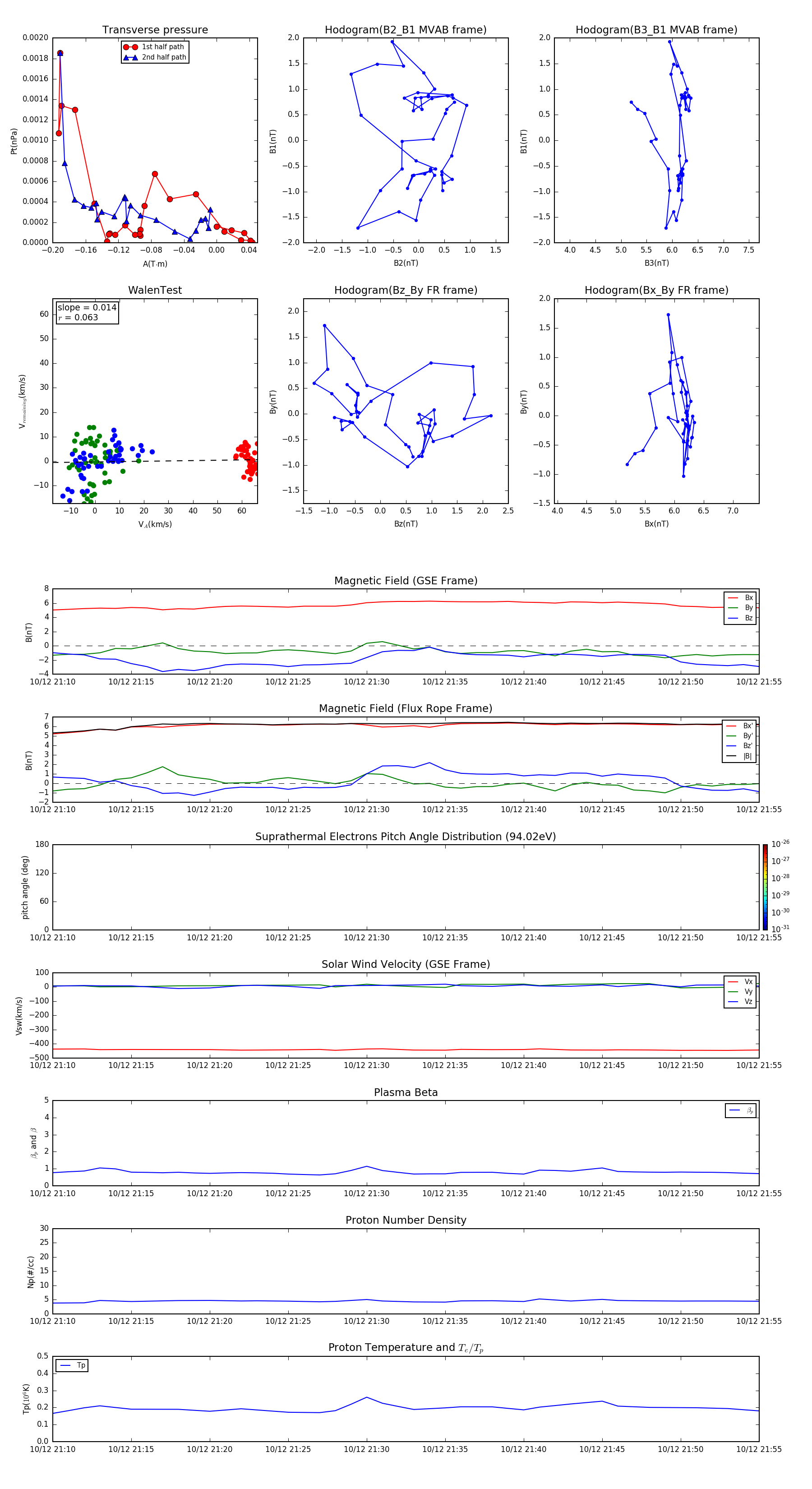
Task: Click the 'Proton Temperature and Te/Tp' title
Action: coord(406,1348)
